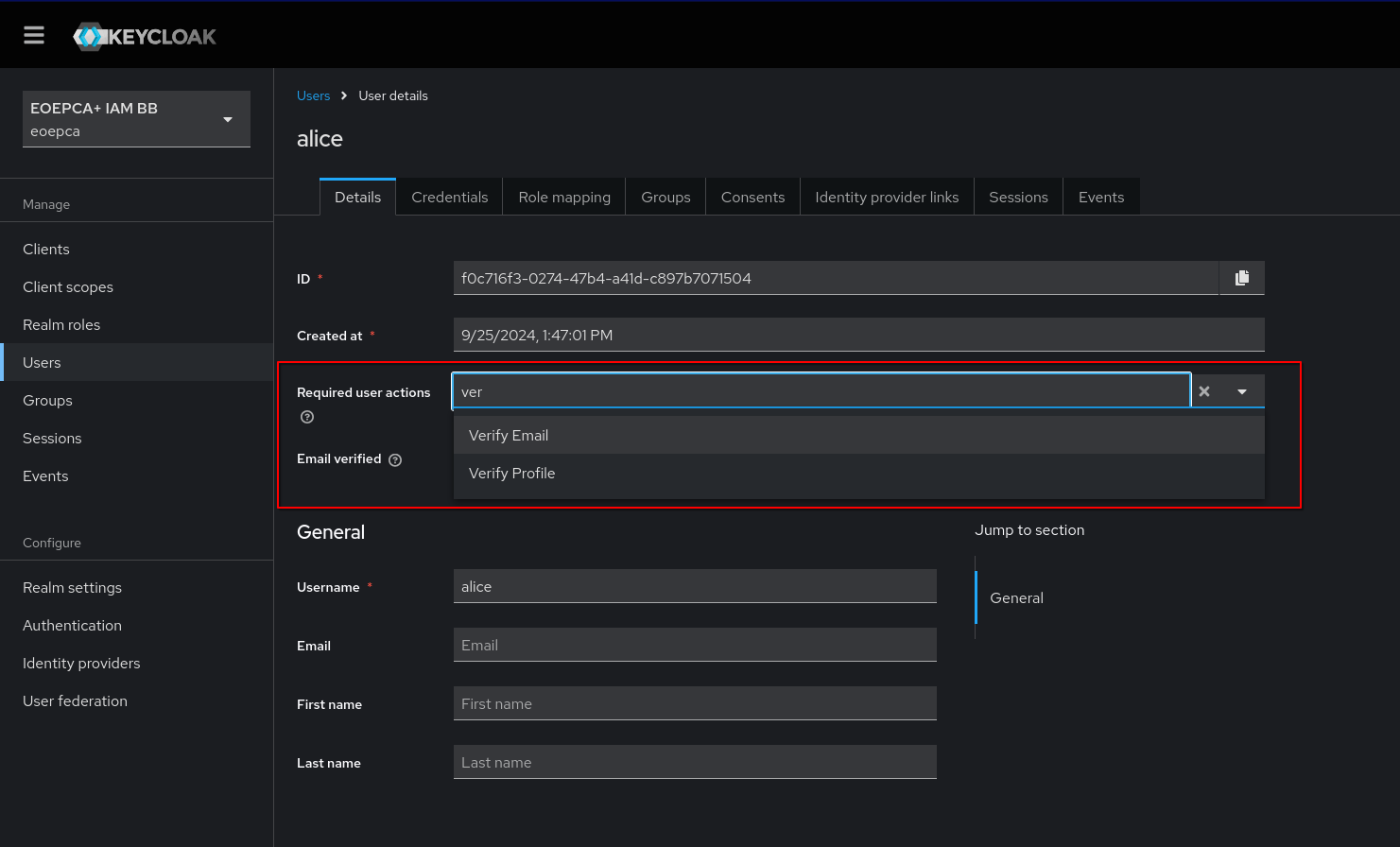Open Users in the sidebar
The height and width of the screenshot is (847, 1400).
(136, 362)
